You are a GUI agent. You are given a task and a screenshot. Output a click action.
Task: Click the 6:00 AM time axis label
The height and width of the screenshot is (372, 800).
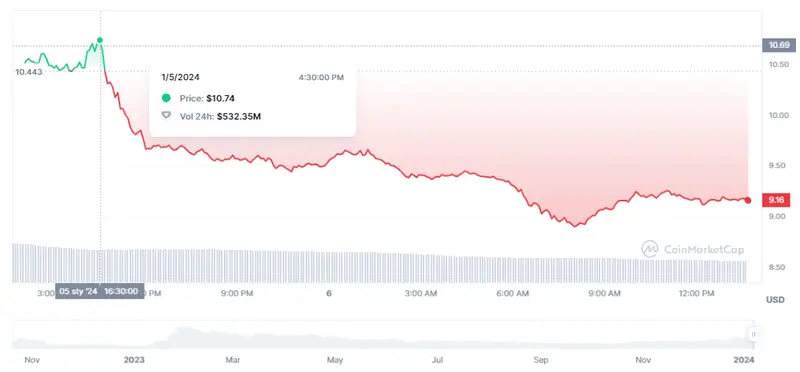(512, 293)
